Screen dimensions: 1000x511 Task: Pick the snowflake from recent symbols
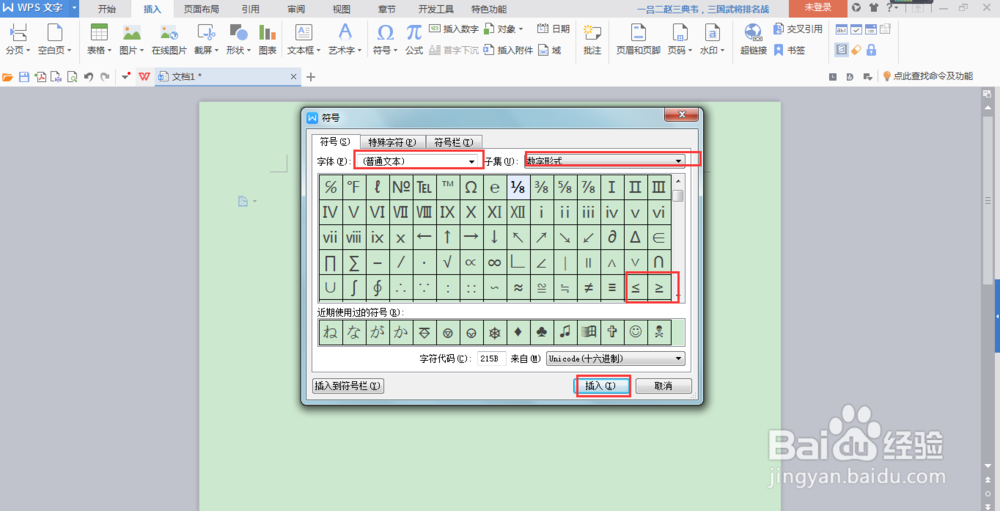coord(494,332)
